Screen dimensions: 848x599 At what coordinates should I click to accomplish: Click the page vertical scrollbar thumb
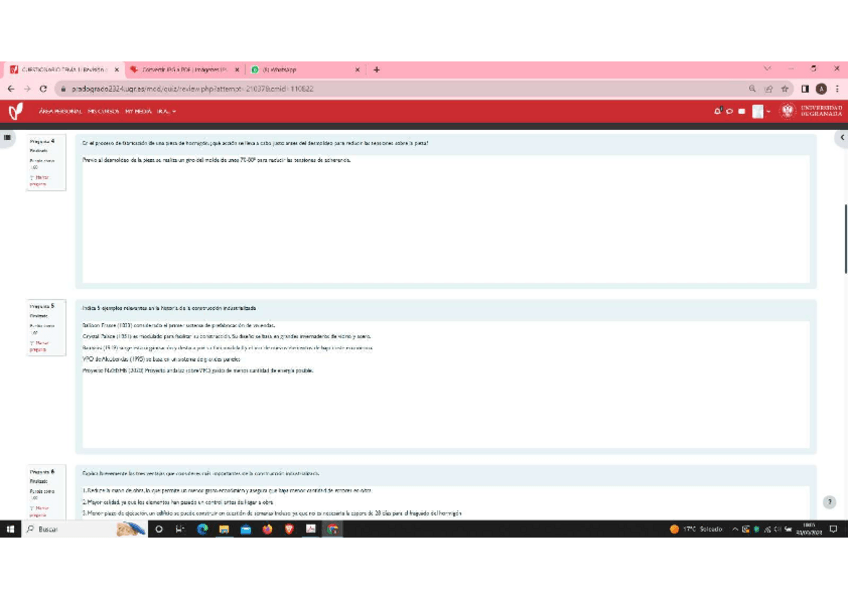click(x=845, y=238)
